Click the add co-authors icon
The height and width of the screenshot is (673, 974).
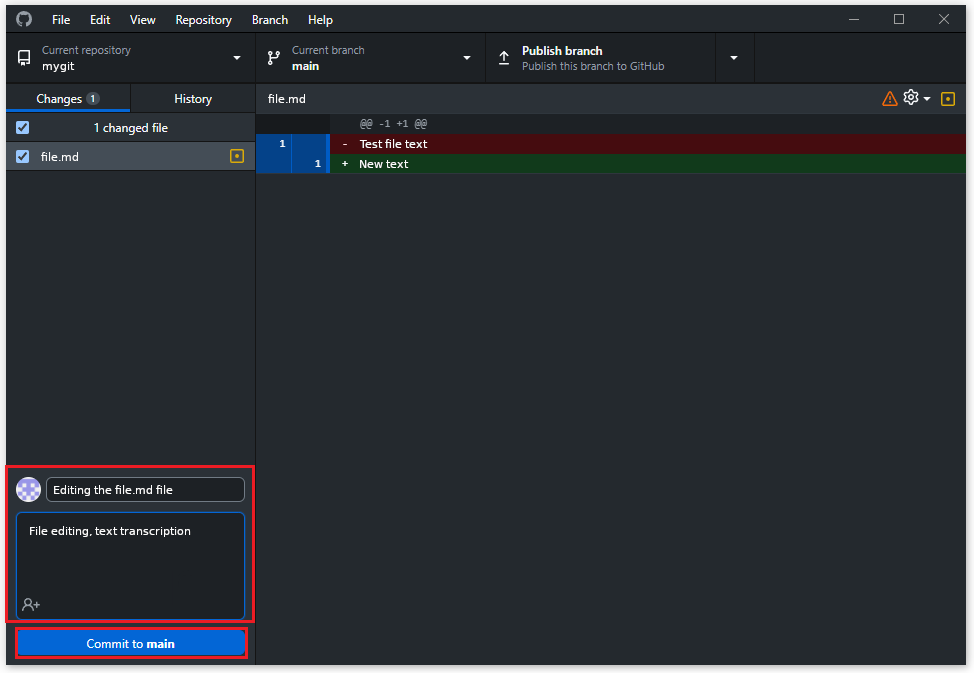pyautogui.click(x=31, y=604)
